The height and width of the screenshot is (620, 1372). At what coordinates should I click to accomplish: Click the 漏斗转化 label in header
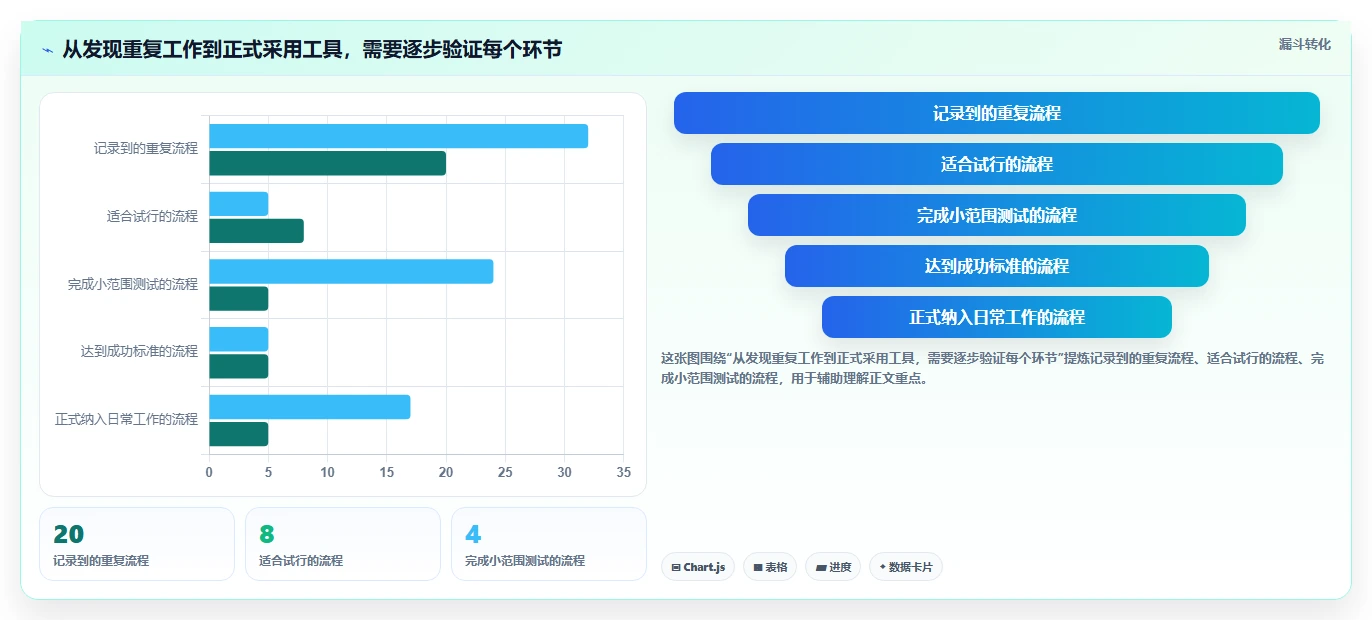[x=1304, y=44]
